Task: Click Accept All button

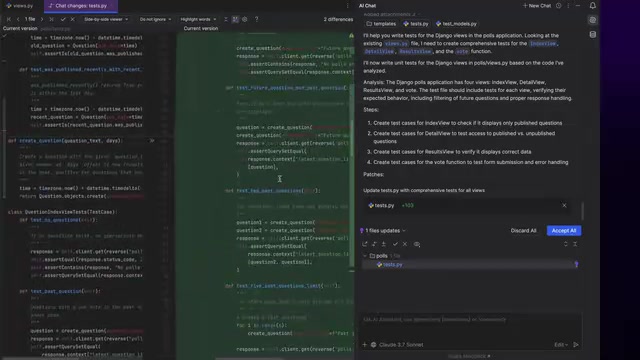Action: (x=564, y=231)
